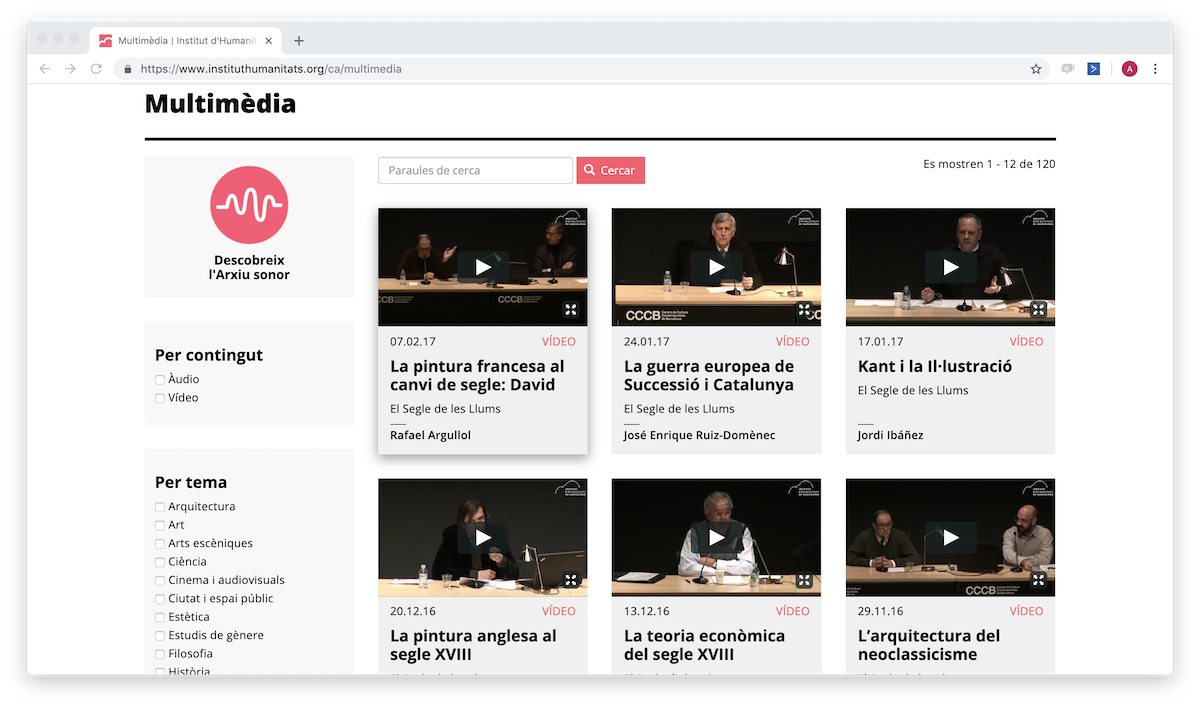Select Cinema i audiovisuals theme filter

tap(160, 581)
